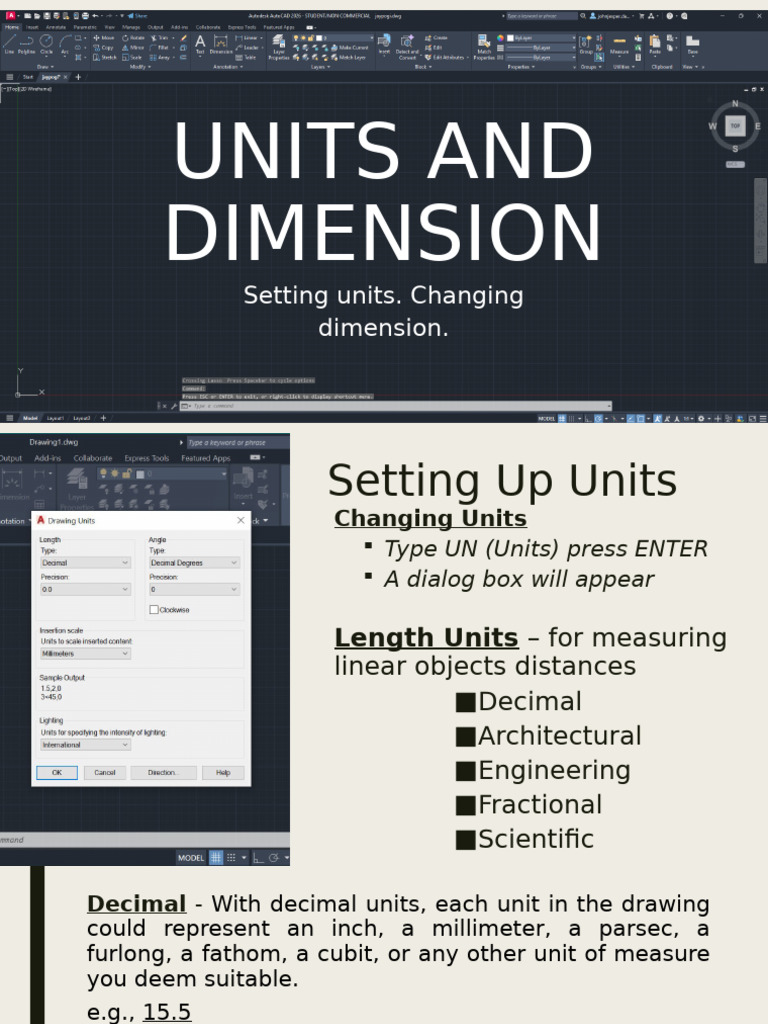Open the Insert ribbon tab
This screenshot has width=768, height=1024.
(x=32, y=27)
